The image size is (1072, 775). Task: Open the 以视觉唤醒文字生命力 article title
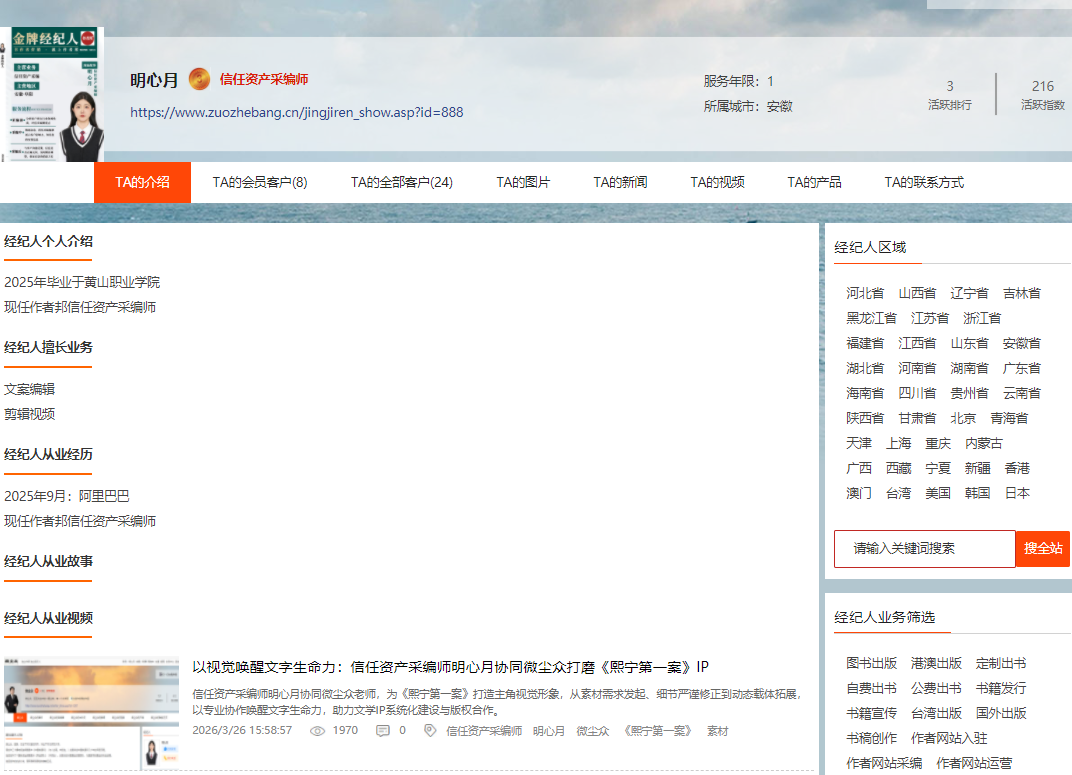click(x=450, y=667)
